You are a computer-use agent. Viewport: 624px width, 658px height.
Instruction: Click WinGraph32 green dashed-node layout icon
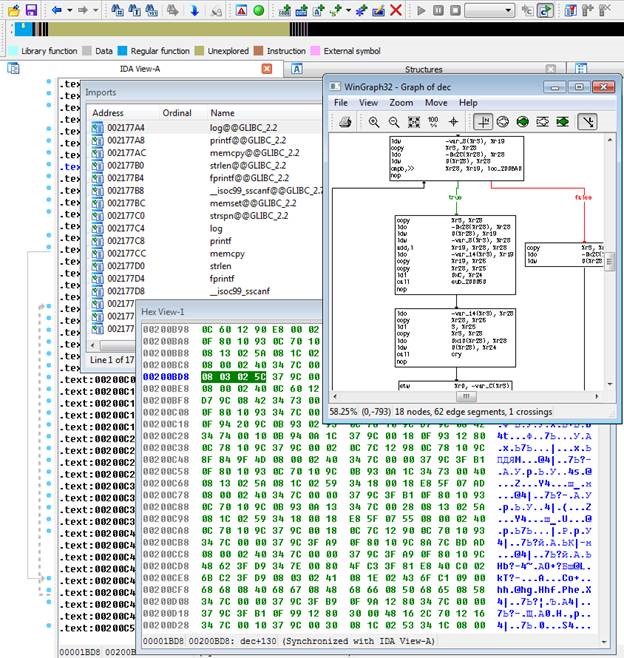[x=562, y=122]
